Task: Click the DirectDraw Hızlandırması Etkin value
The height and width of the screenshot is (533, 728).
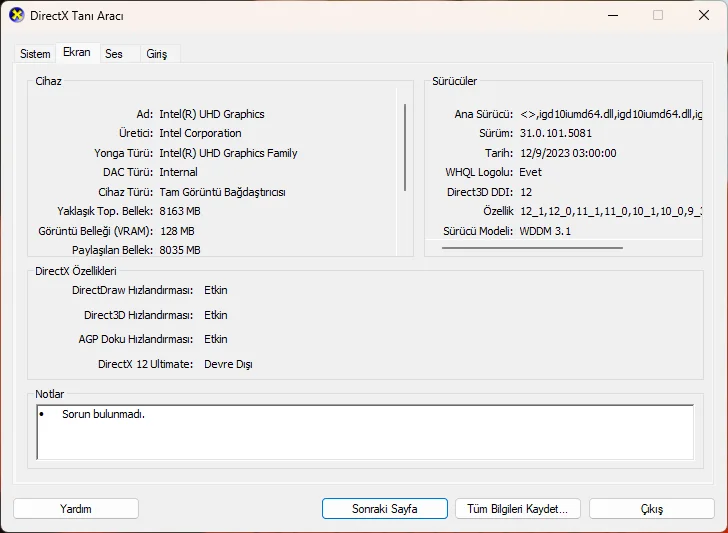Action: coord(216,290)
